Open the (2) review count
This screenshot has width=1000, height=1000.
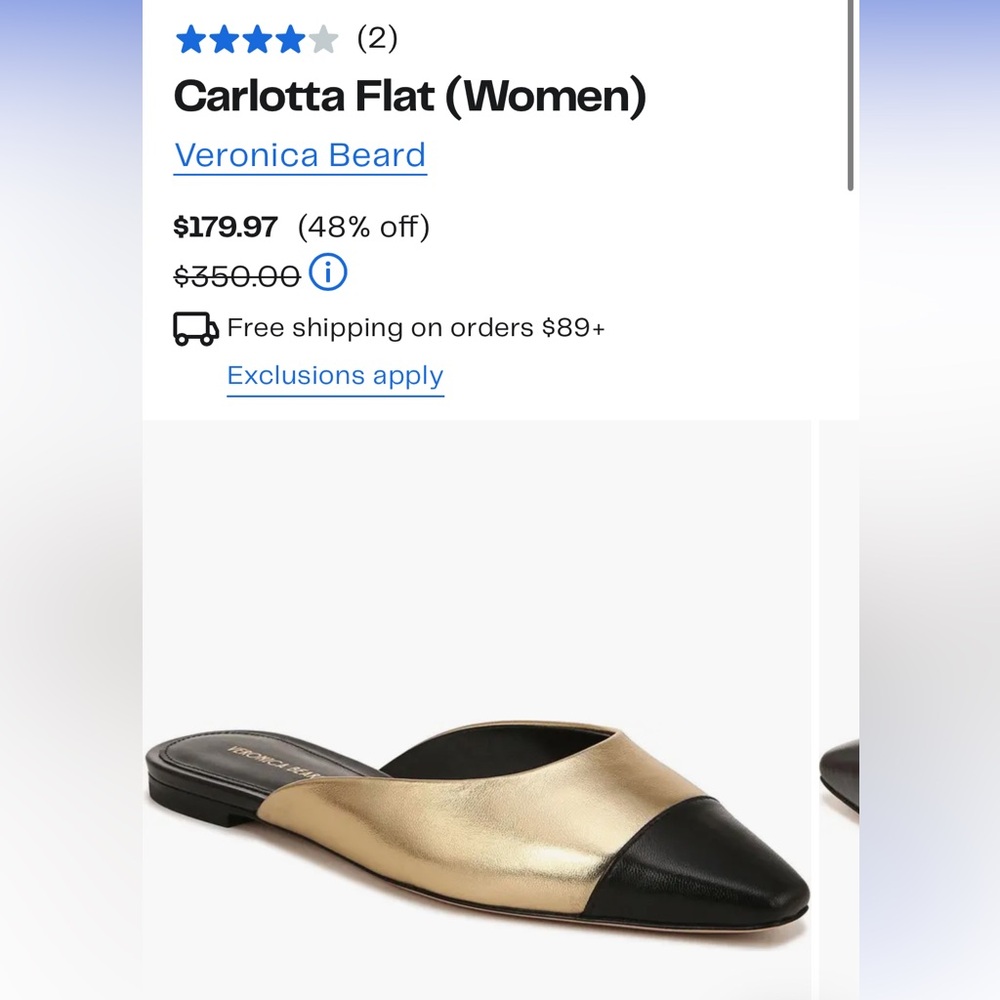pos(376,38)
